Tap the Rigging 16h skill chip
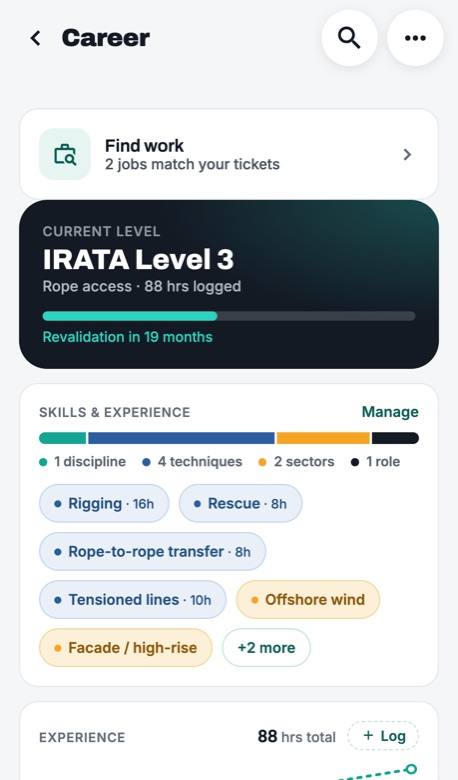Viewport: 458px width, 780px height. 104,503
